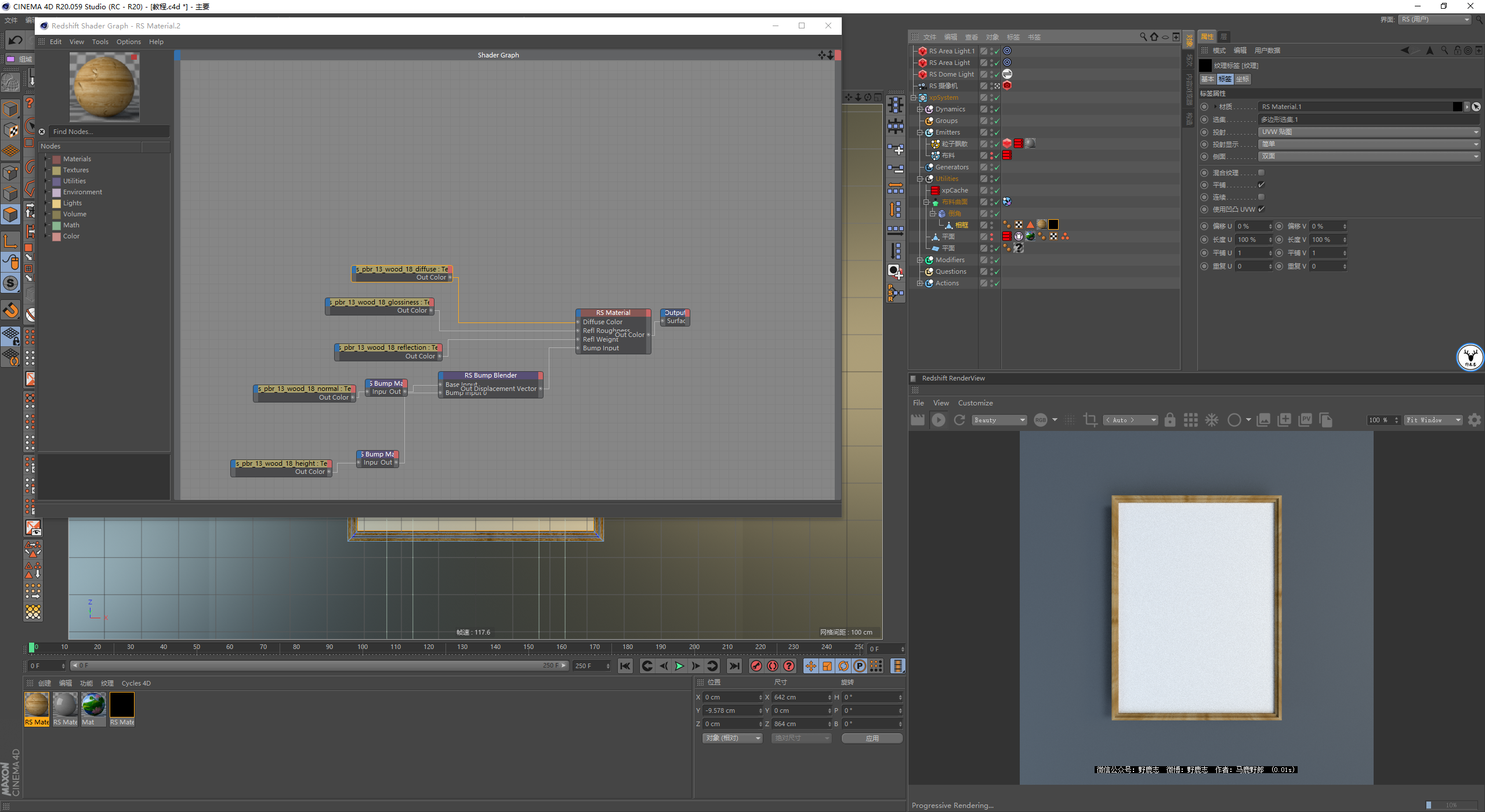1485x812 pixels.
Task: Expand the Textures node category
Action: click(x=46, y=170)
